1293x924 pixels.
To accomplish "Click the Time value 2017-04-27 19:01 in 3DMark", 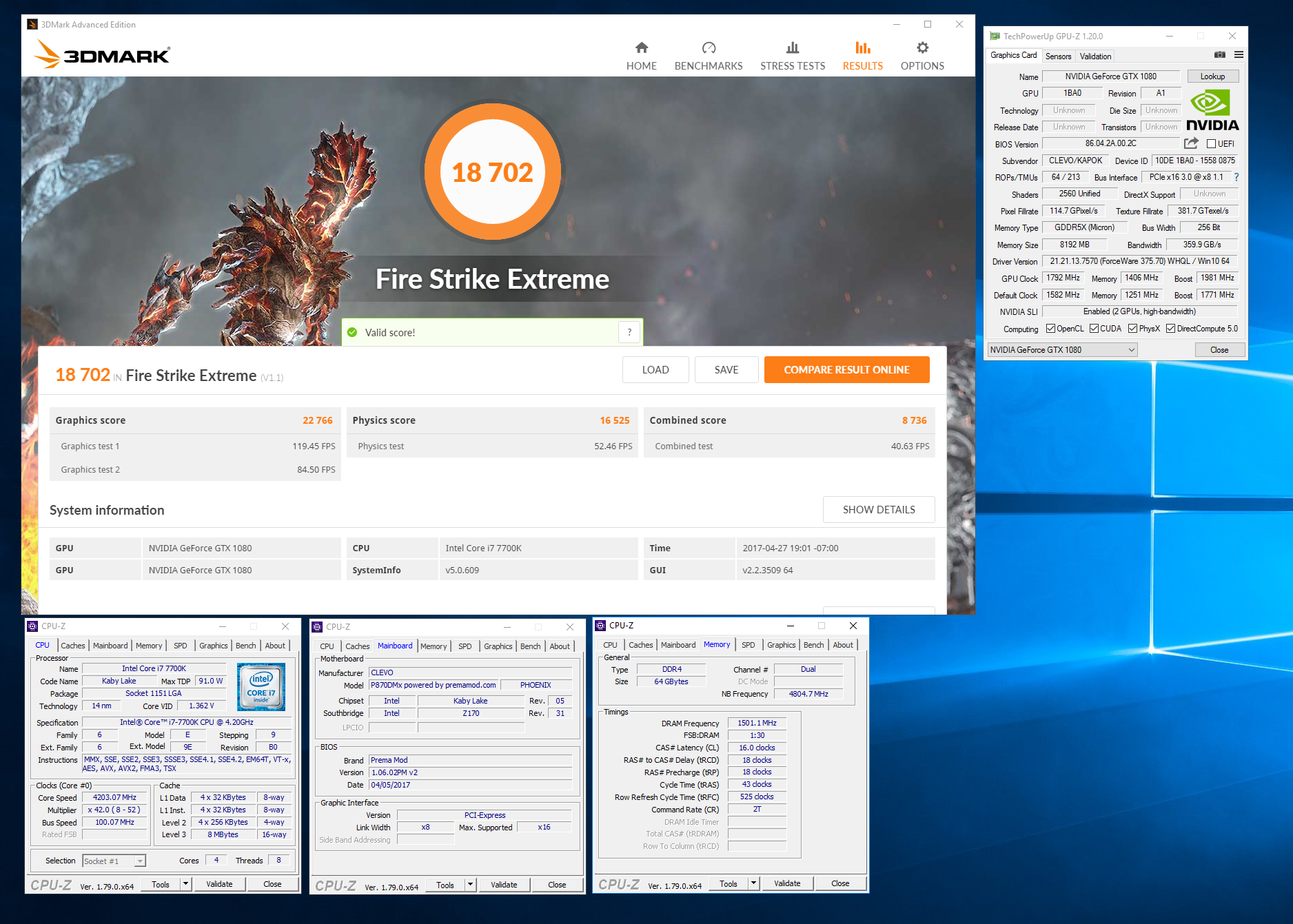I will tap(790, 548).
